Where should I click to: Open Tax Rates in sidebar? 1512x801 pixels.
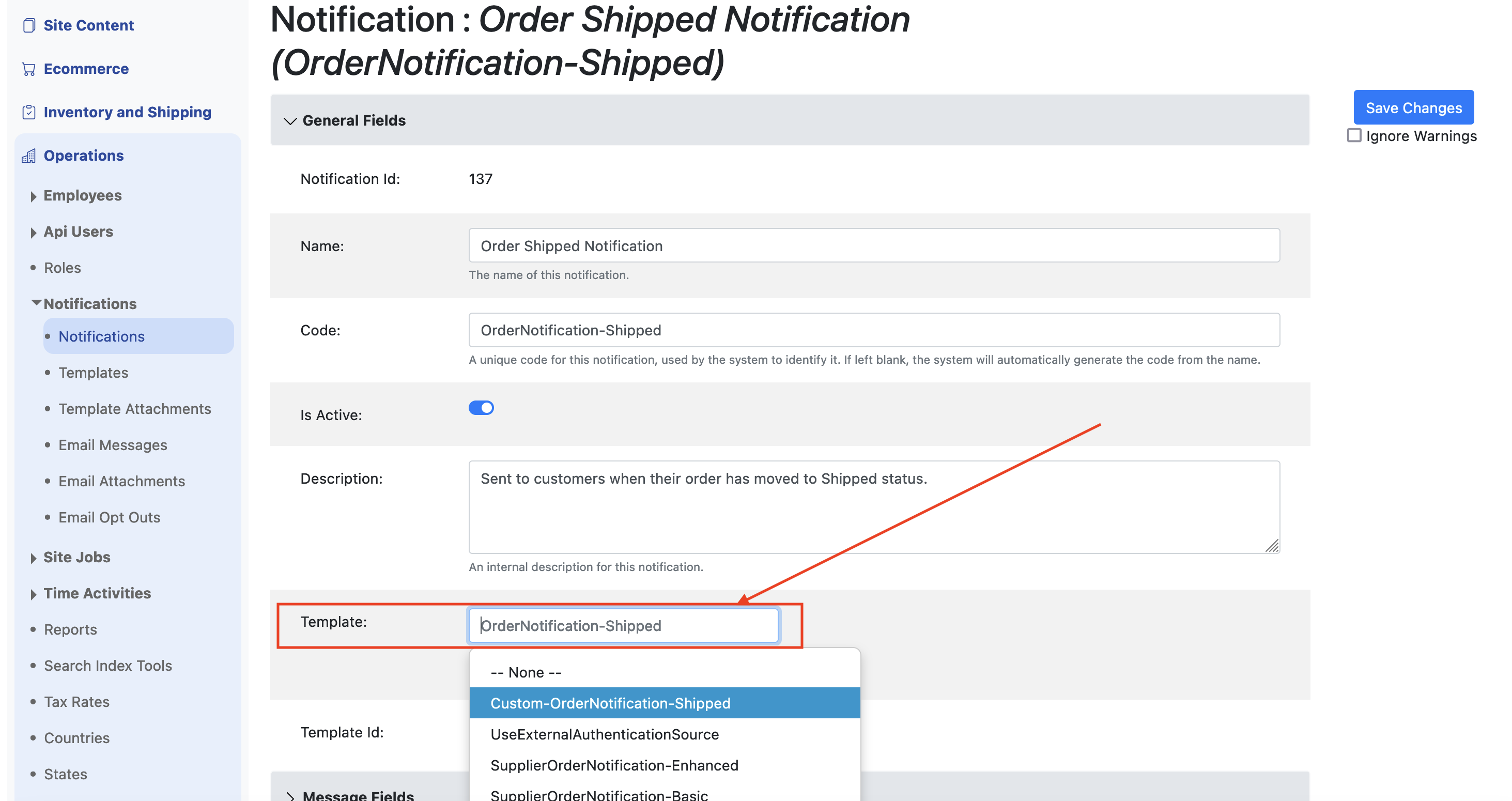click(77, 702)
